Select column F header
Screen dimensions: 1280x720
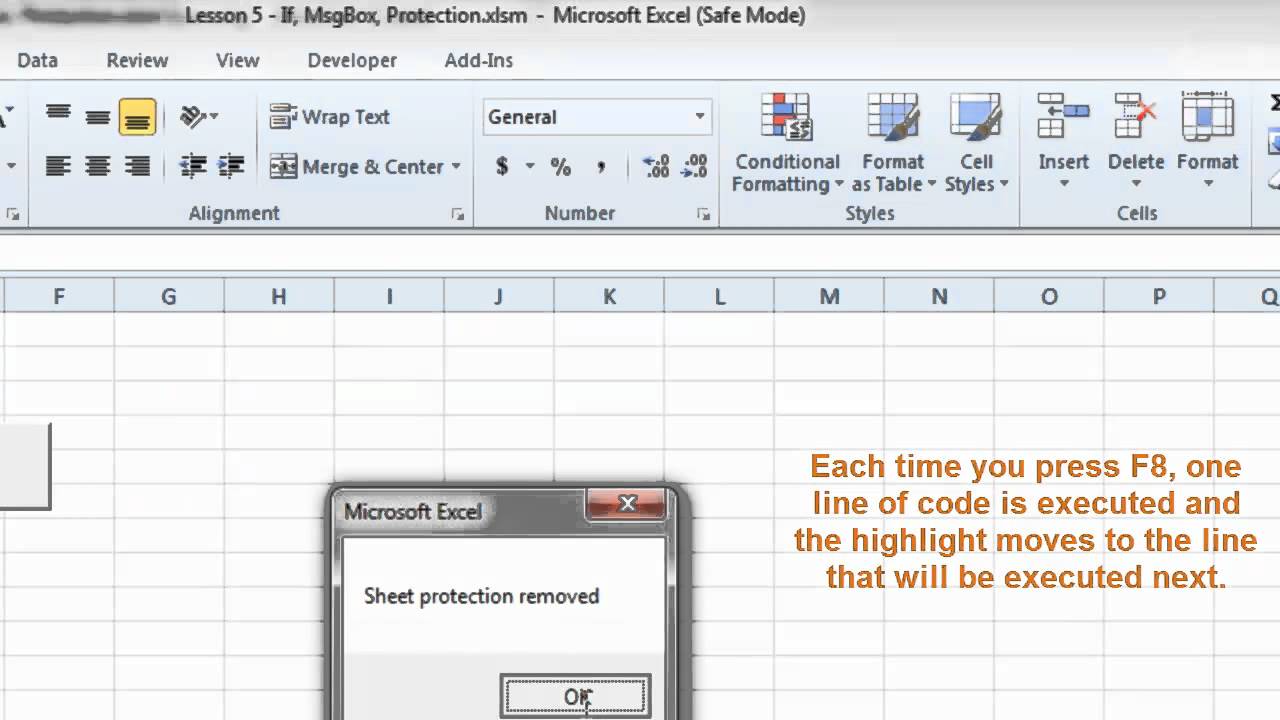59,296
